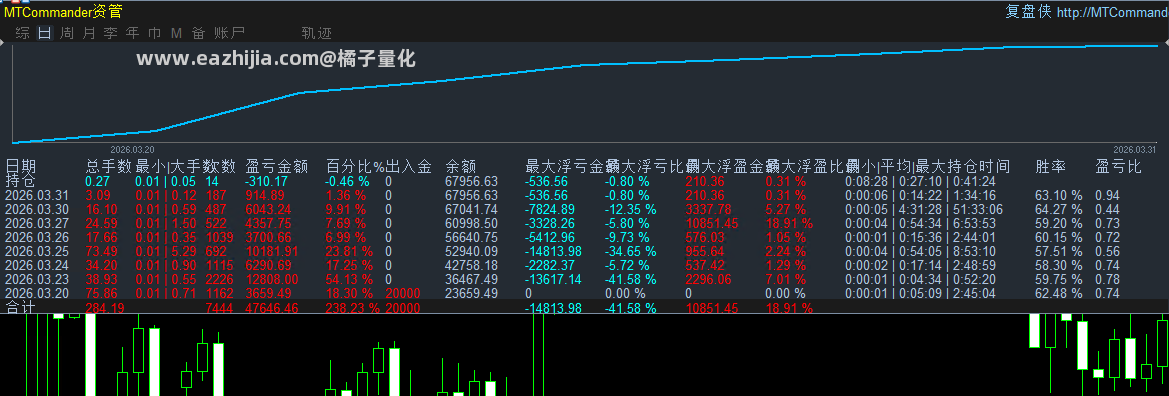The image size is (1169, 396).
Task: Open the M tab
Action: pos(177,33)
